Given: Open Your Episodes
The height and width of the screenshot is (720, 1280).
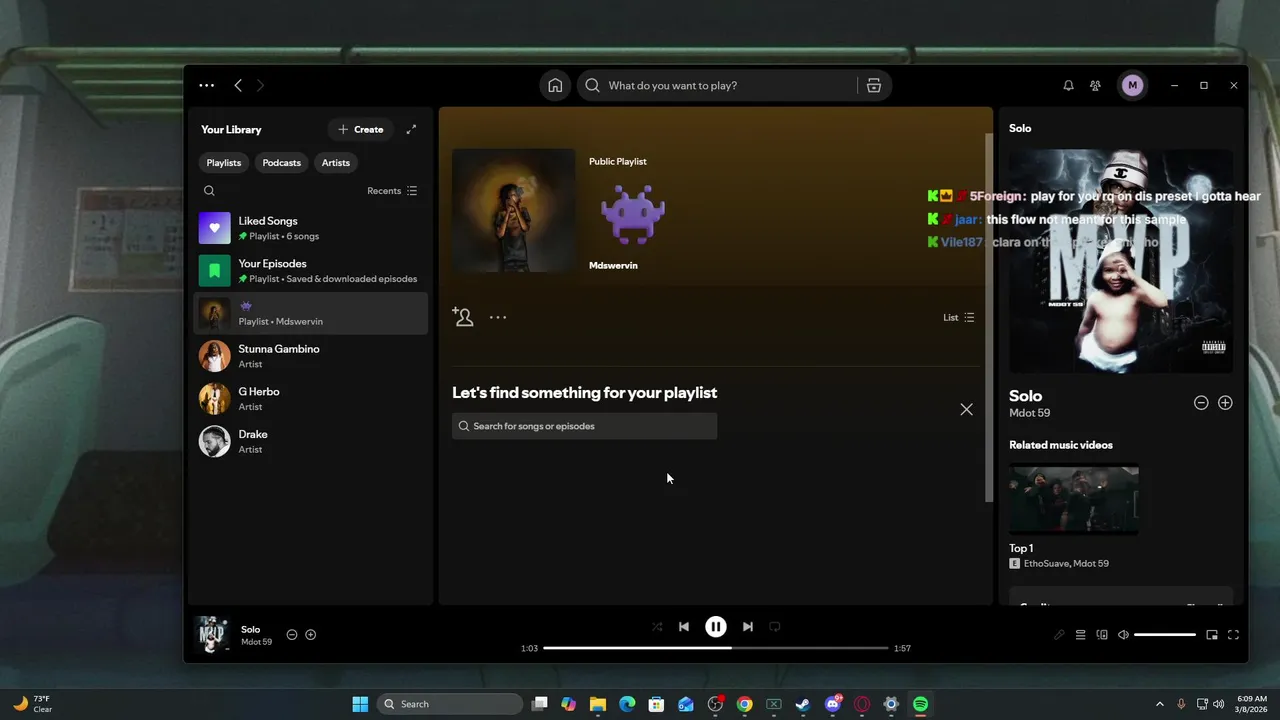Looking at the screenshot, I should click(x=310, y=271).
